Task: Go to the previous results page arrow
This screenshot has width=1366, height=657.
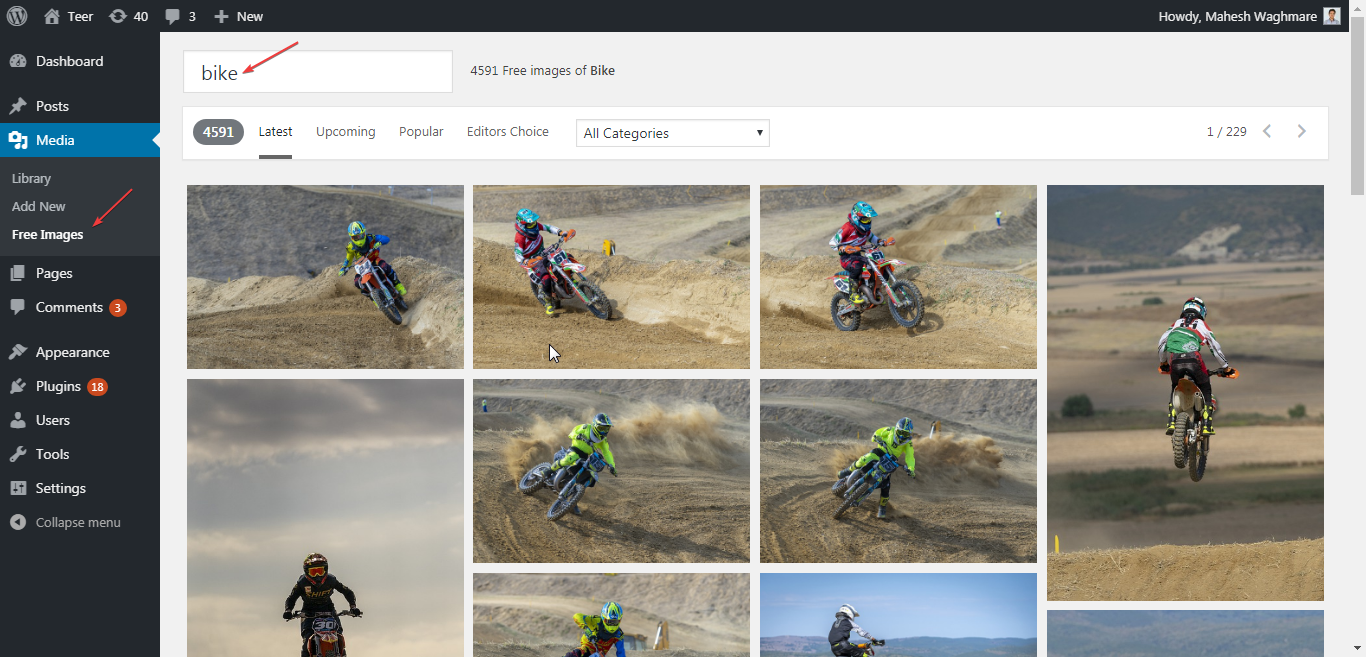Action: (x=1267, y=131)
